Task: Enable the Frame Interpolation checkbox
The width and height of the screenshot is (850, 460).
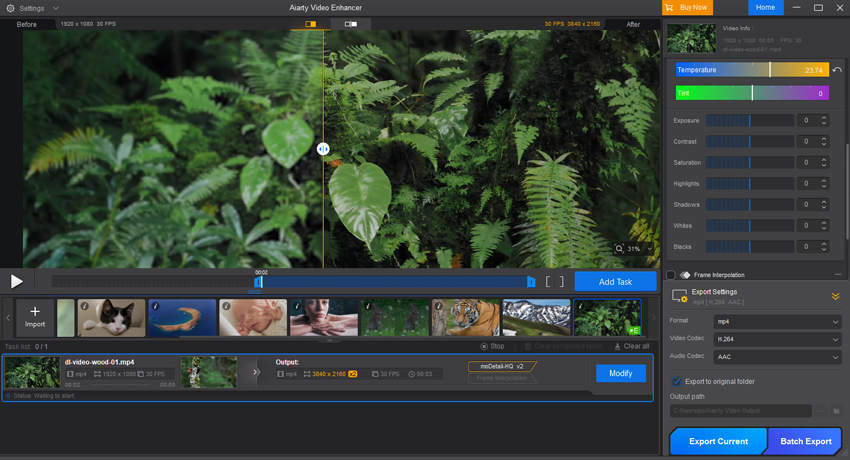Action: pyautogui.click(x=671, y=275)
